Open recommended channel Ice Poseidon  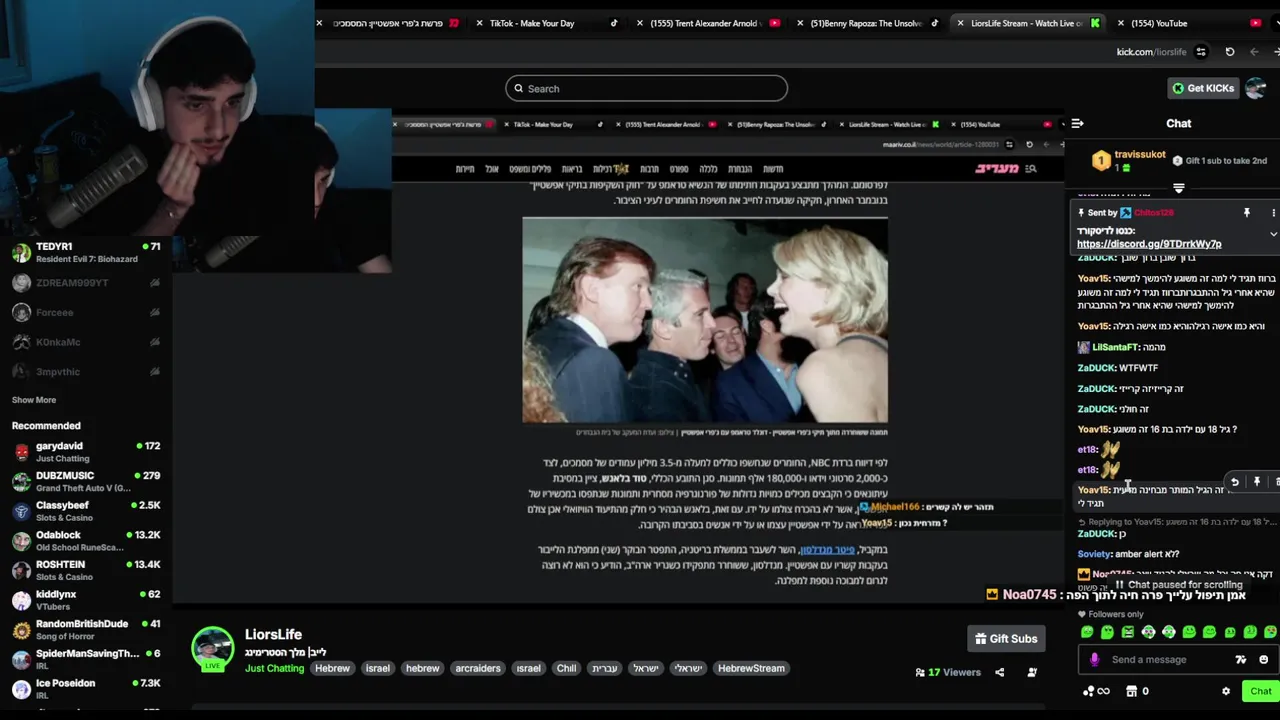coord(86,689)
